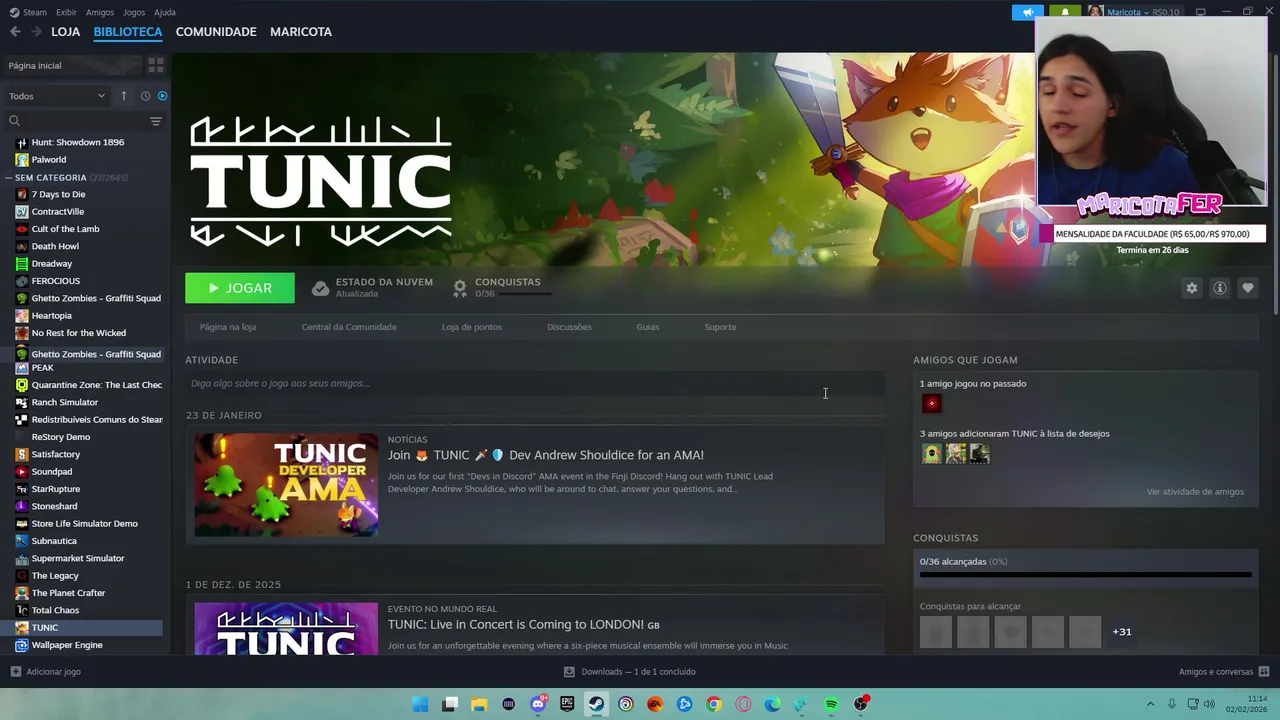Open Discord from the taskbar
This screenshot has width=1280, height=720.
click(x=538, y=704)
